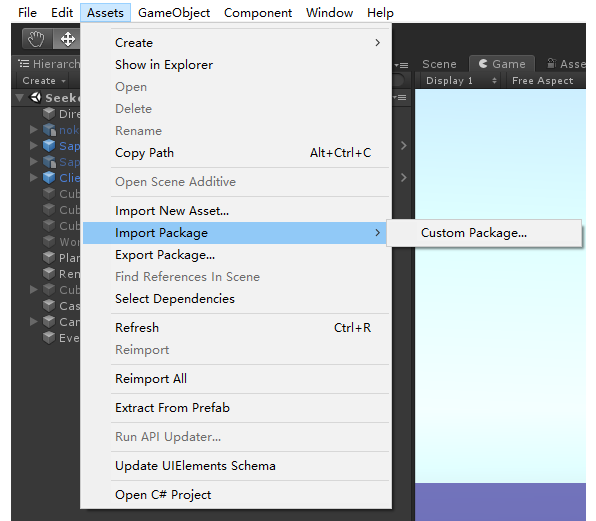Click the blue prefab cube icon beside Clie
The image size is (596, 521).
coord(49,177)
